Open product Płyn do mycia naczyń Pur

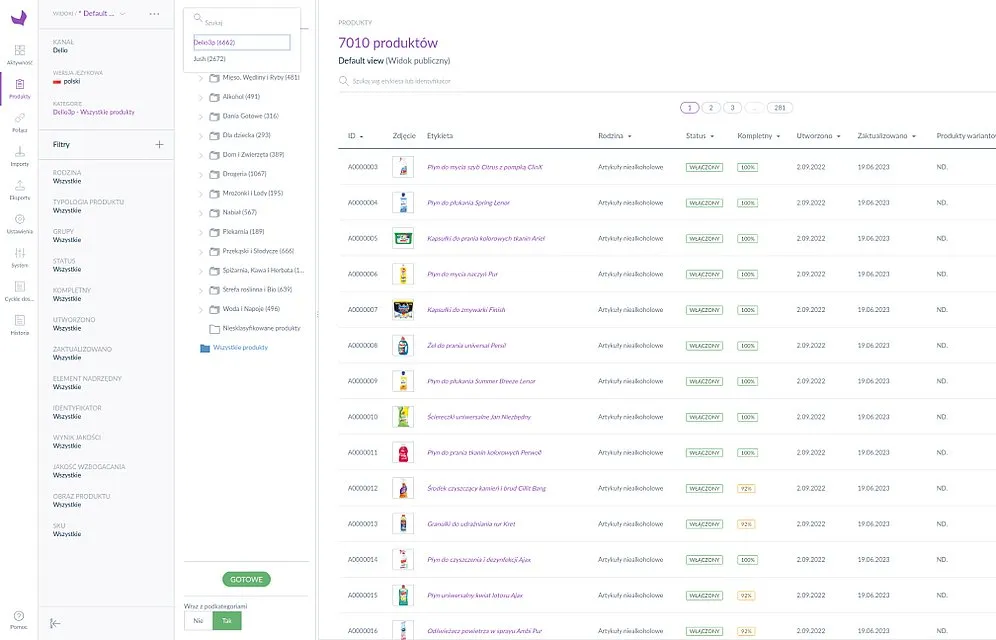[462, 274]
